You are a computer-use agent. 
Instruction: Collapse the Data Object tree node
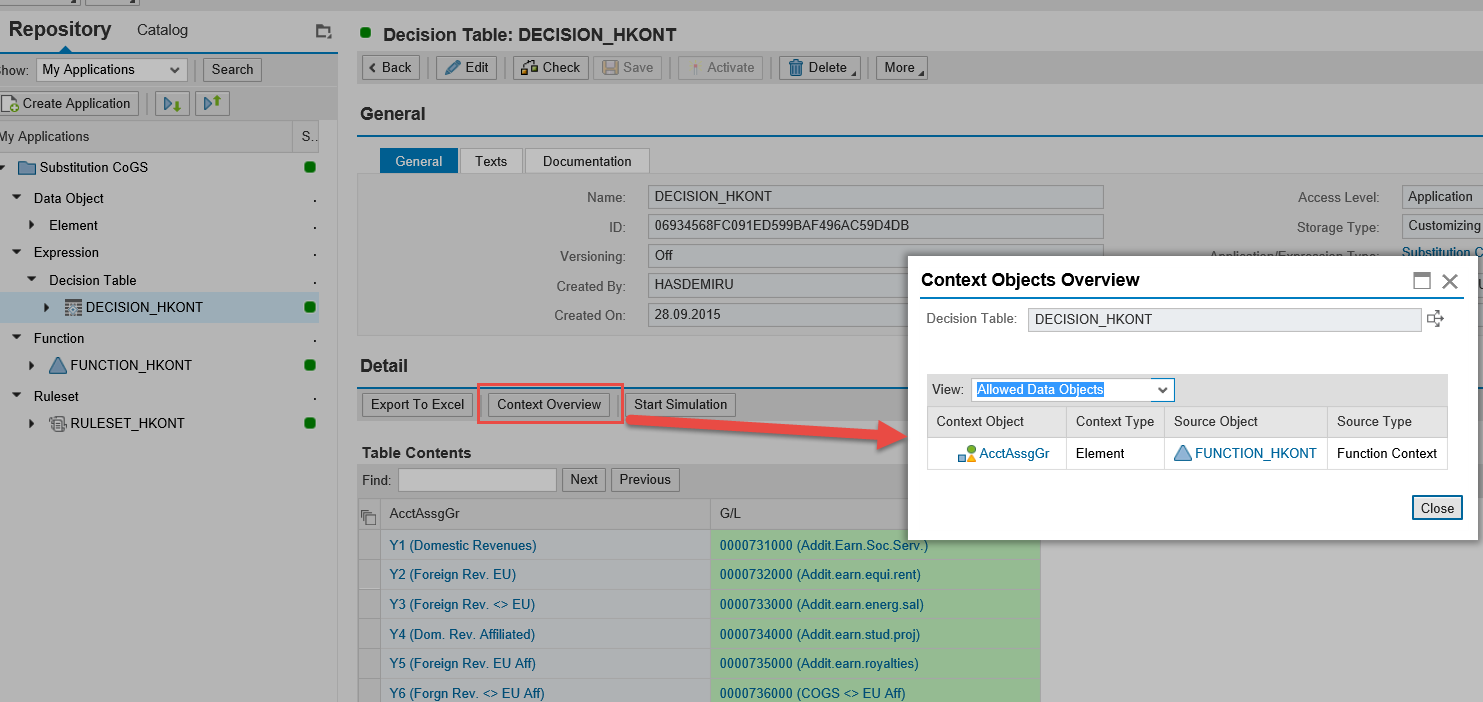[x=17, y=198]
